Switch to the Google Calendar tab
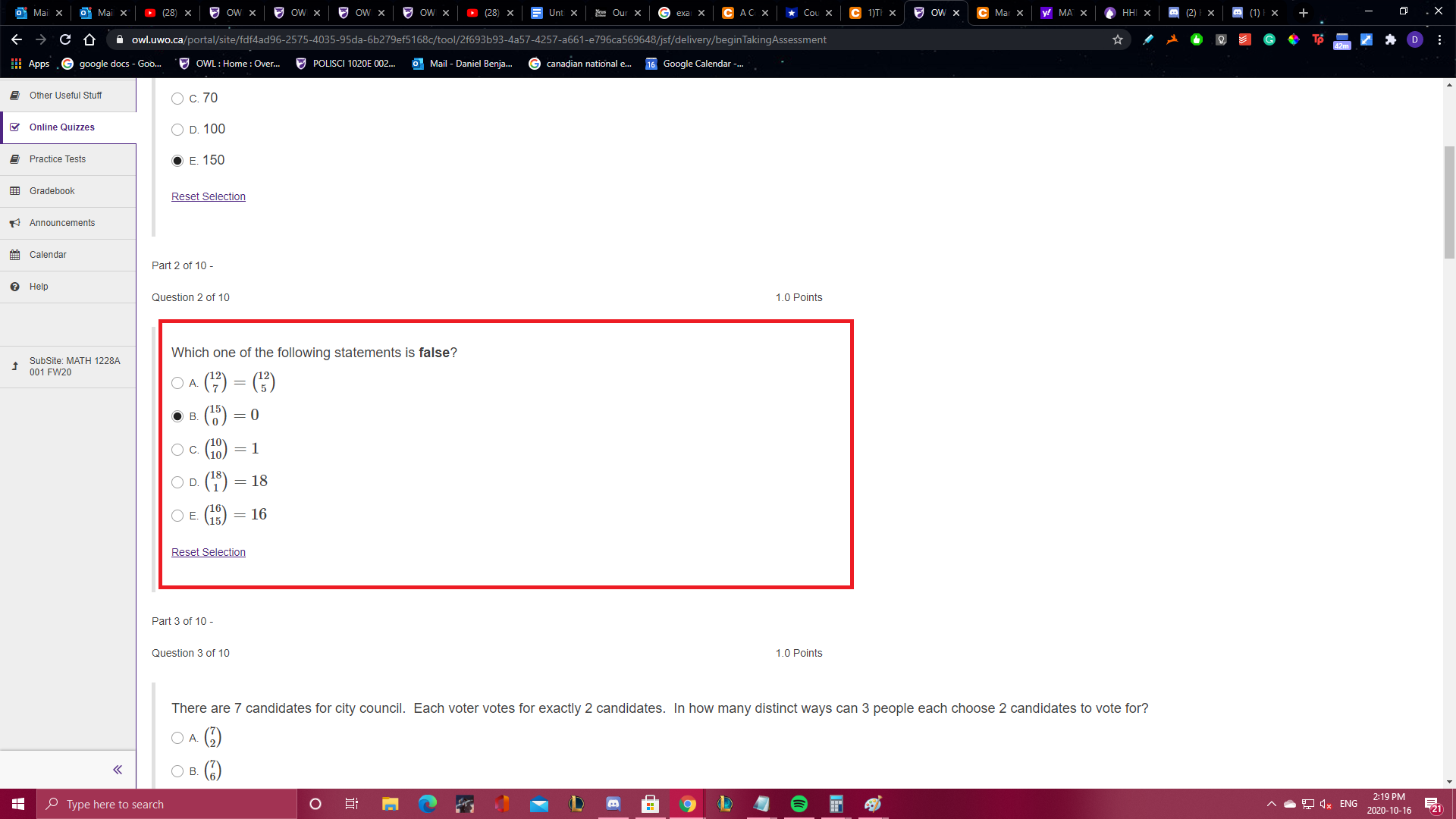The width and height of the screenshot is (1456, 819). click(694, 64)
